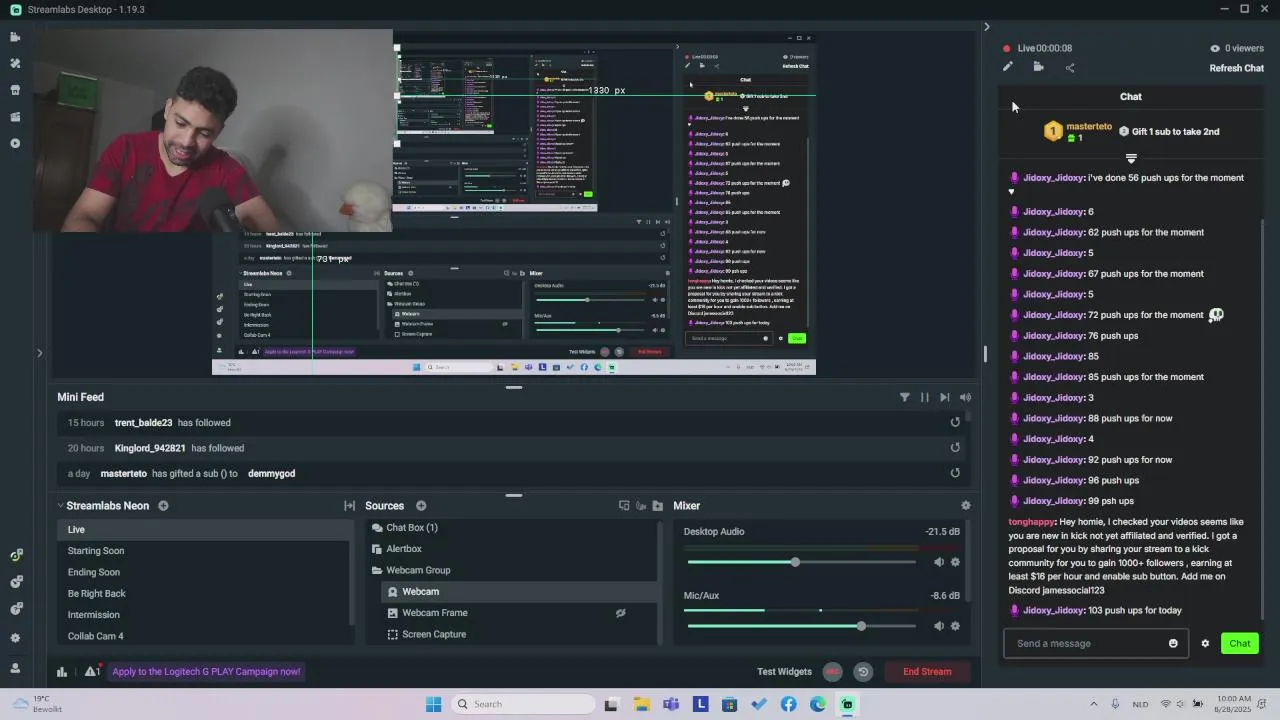Collapse the Webcam Group folder
The image size is (1280, 720).
pos(377,570)
